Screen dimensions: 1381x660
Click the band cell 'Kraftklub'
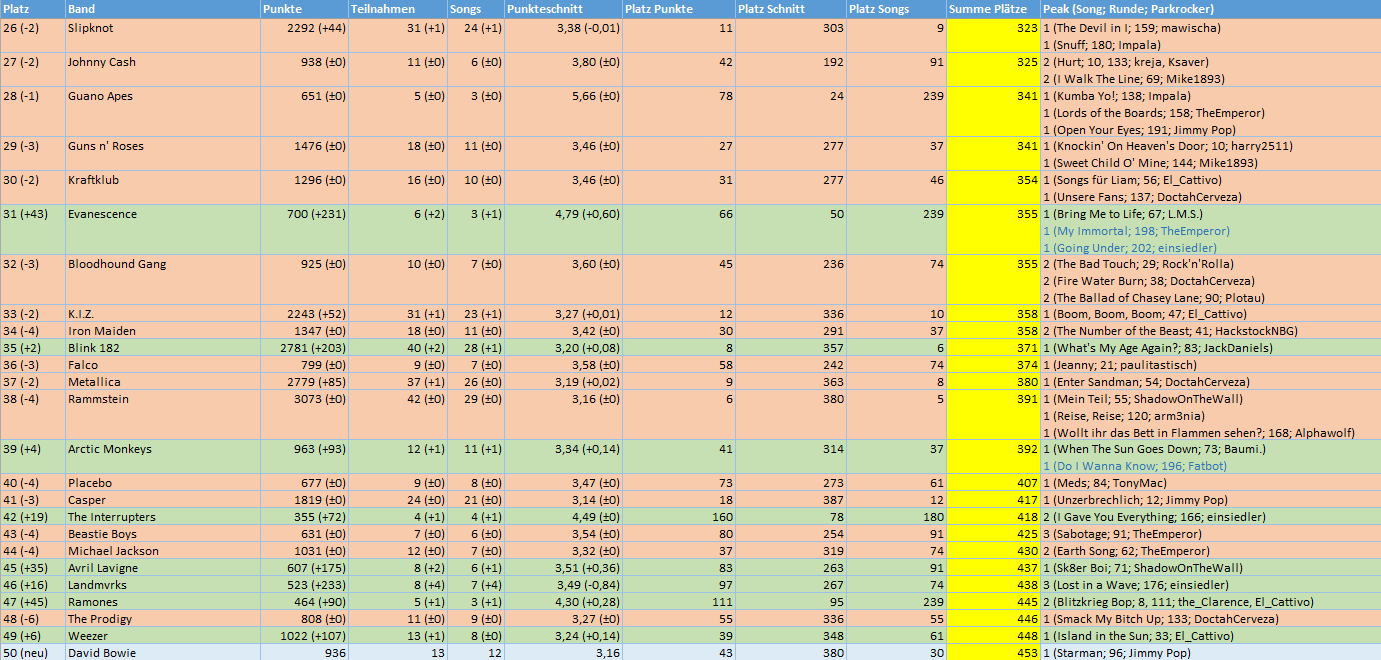coord(162,188)
